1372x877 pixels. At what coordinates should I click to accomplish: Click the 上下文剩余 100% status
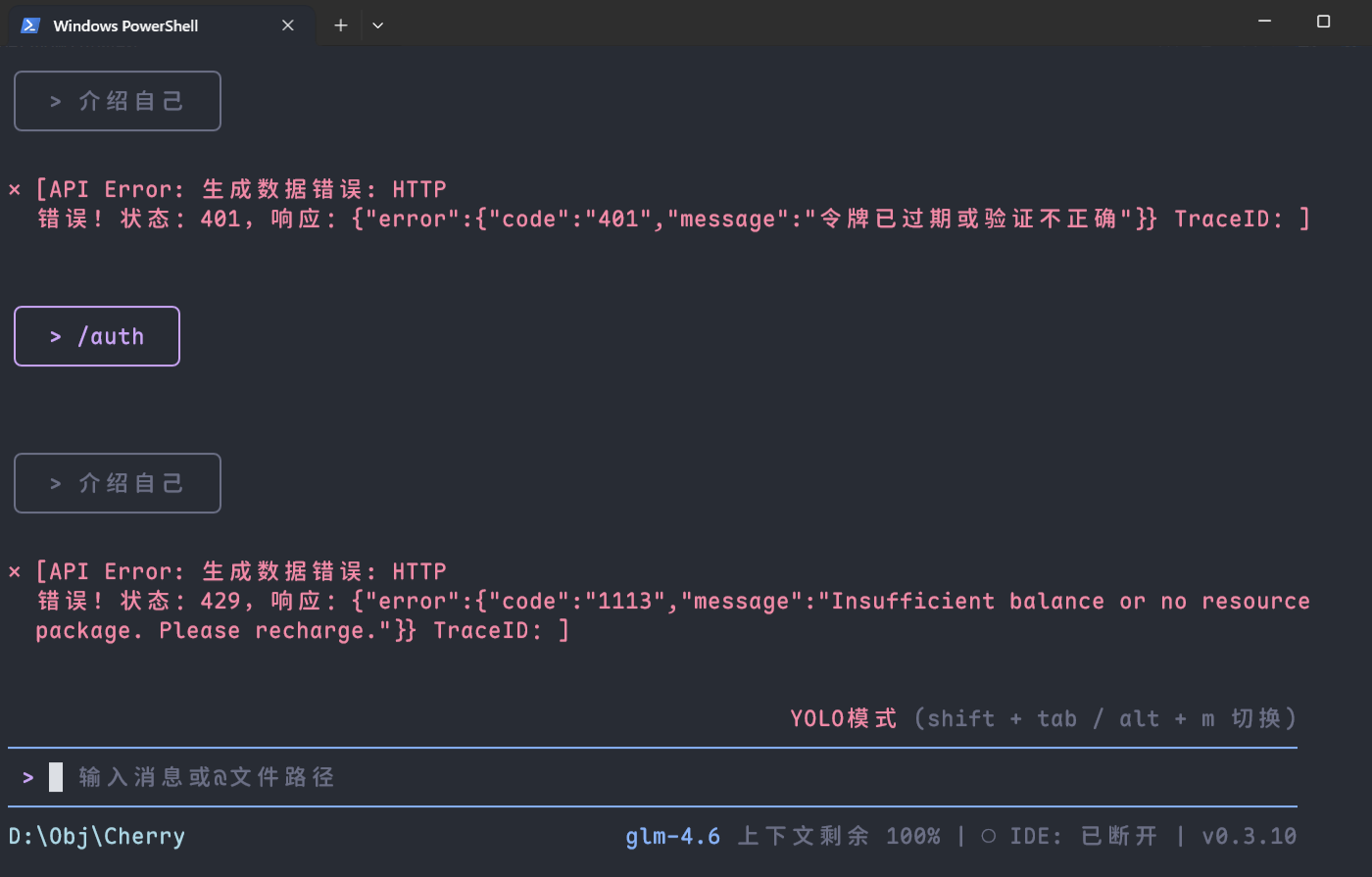(838, 836)
